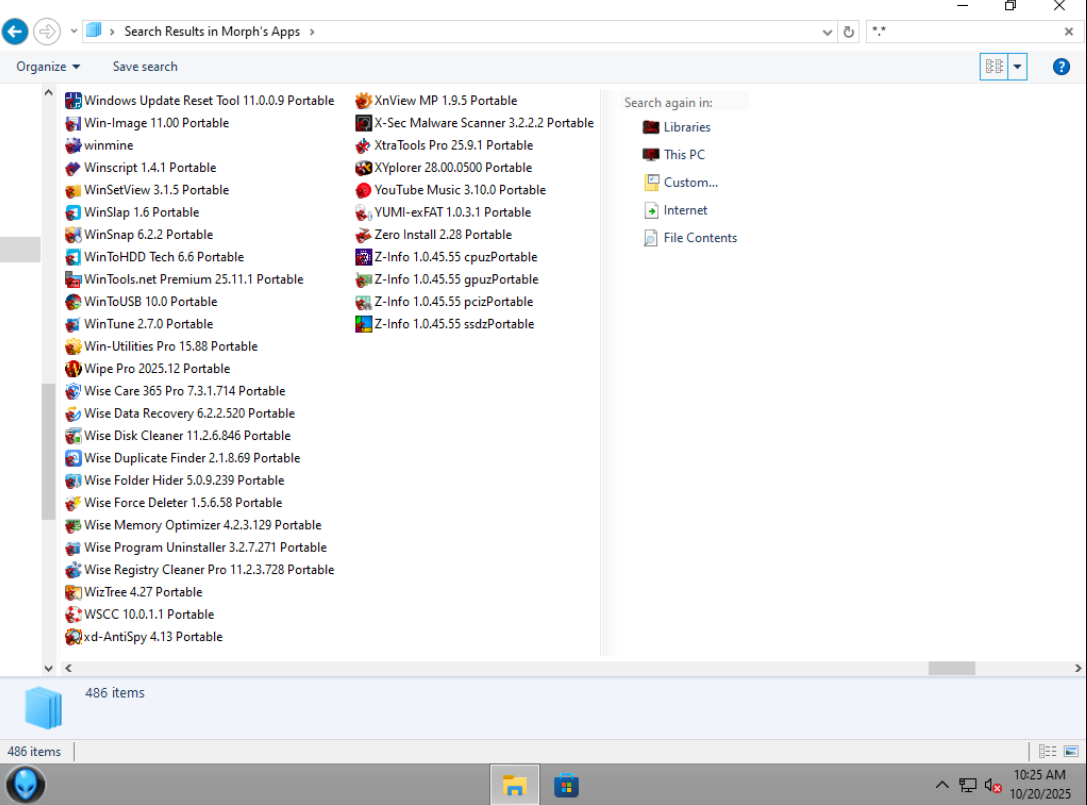The height and width of the screenshot is (805, 1087).
Task: Select the Wise Registry Cleaner Pro icon
Action: click(73, 570)
